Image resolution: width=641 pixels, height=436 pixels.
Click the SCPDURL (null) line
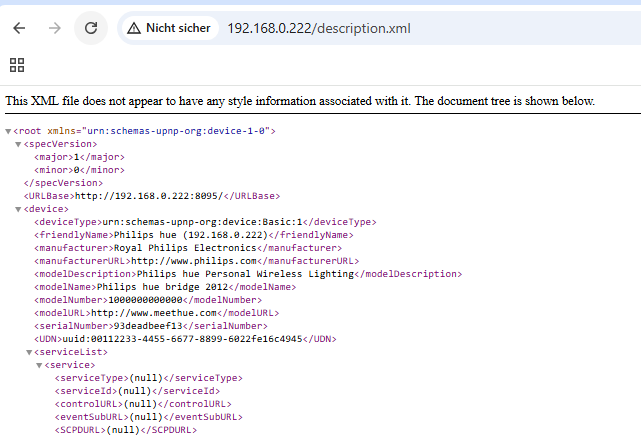click(126, 430)
